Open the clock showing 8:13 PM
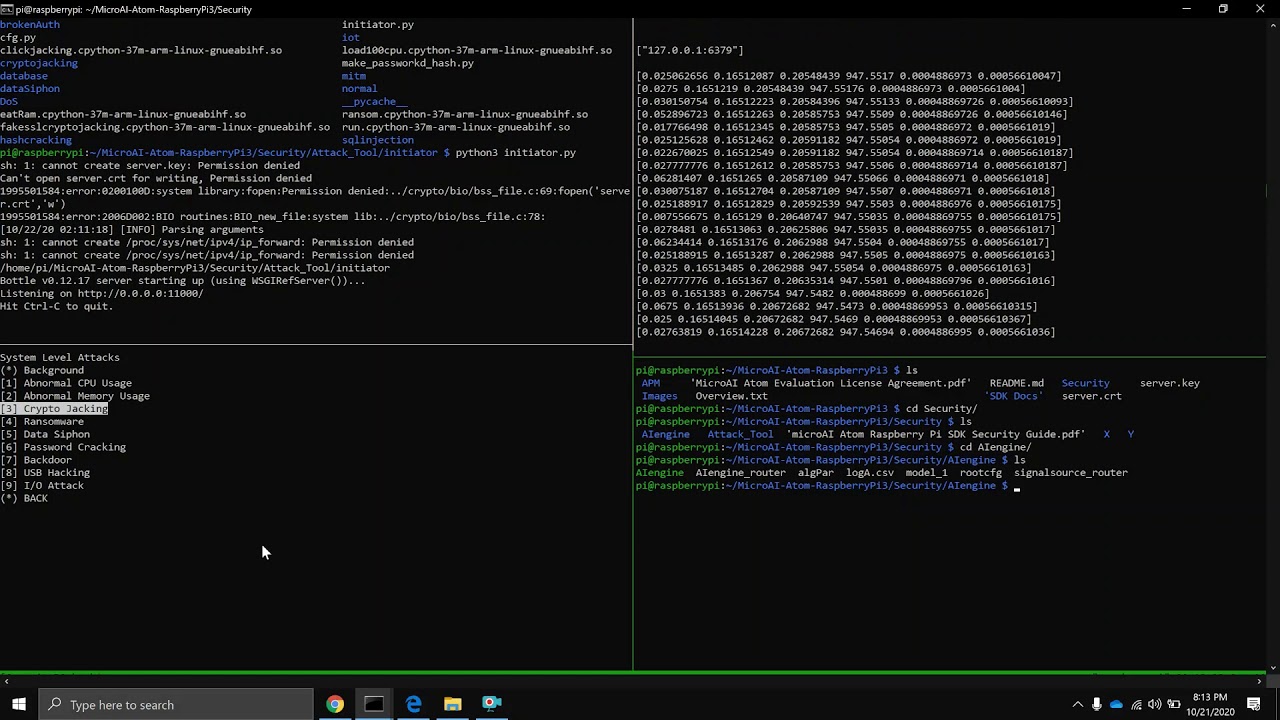1280x720 pixels. [x=1209, y=704]
